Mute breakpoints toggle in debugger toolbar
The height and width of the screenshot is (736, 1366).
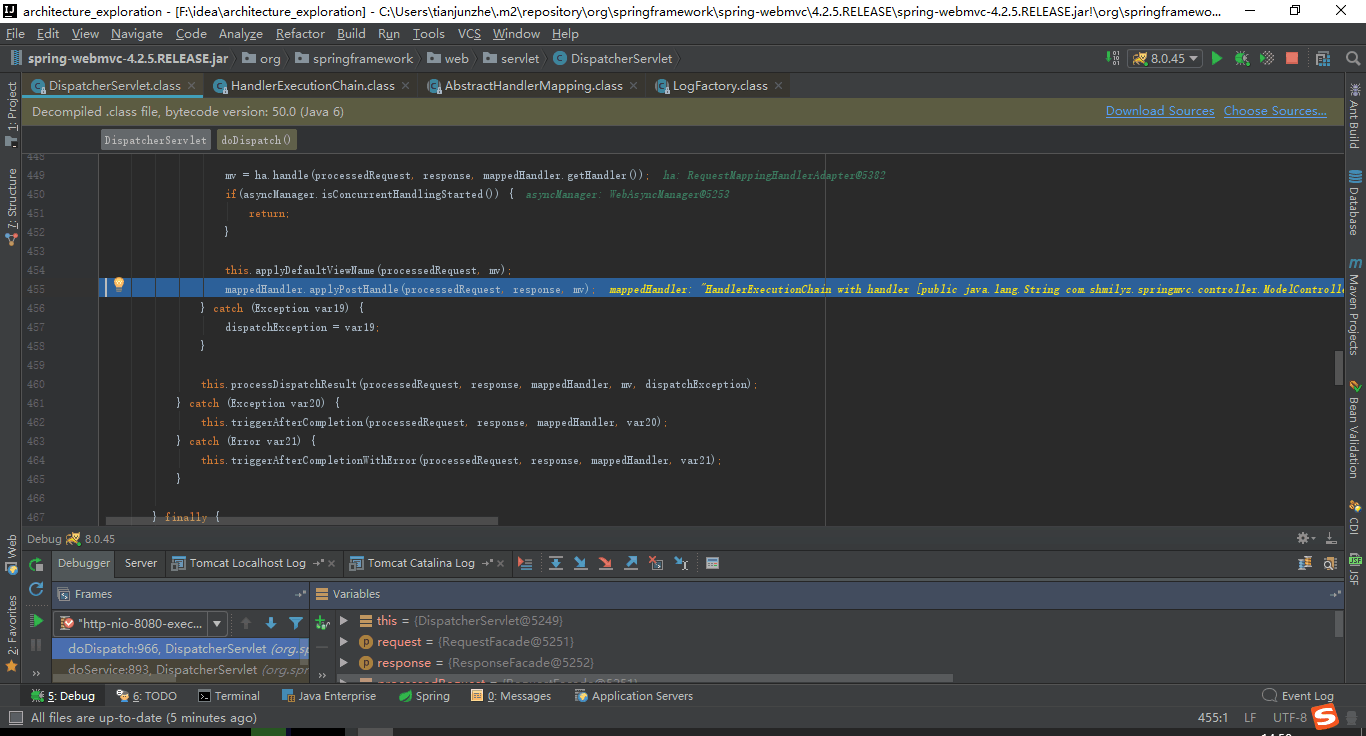36,672
